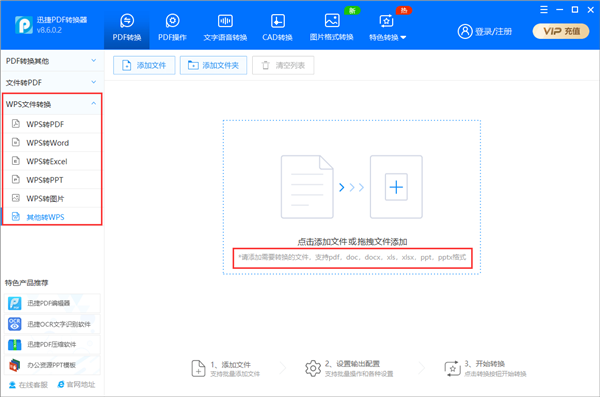Click the step 3 开始转换 icon
Viewport: 600px width, 397px height.
(452, 368)
